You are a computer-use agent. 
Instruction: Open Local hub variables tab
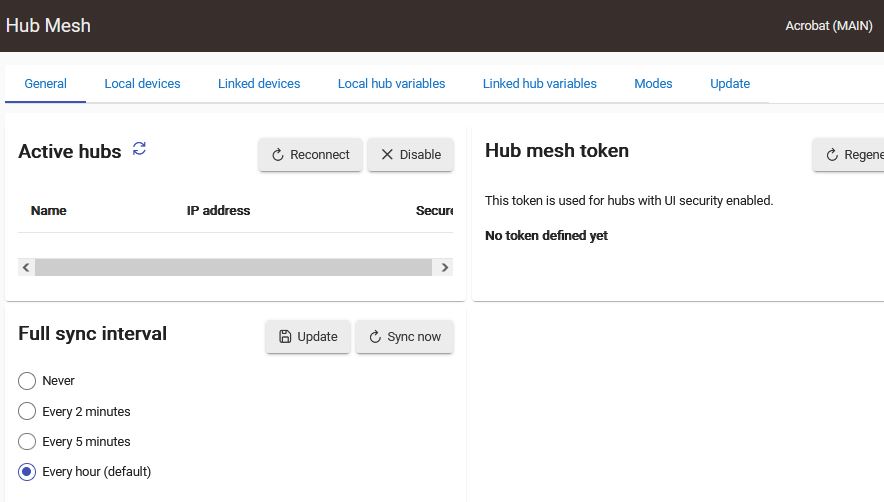[x=391, y=84]
